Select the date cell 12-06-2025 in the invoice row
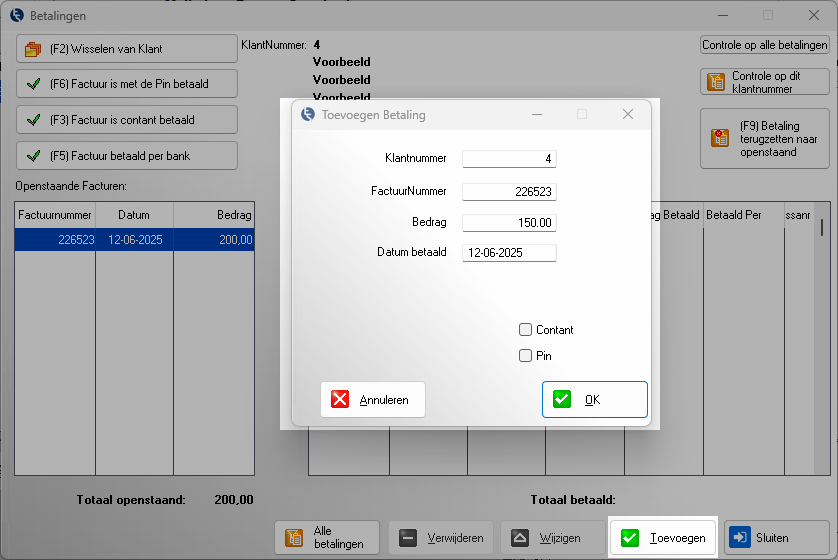 pyautogui.click(x=135, y=239)
